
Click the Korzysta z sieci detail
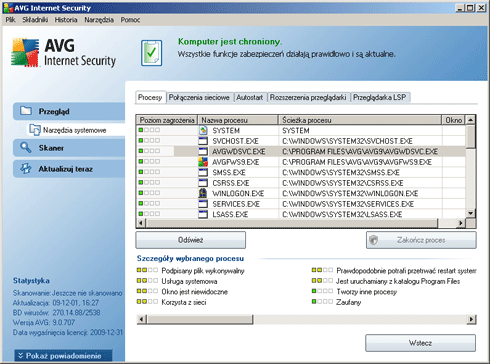(184, 302)
